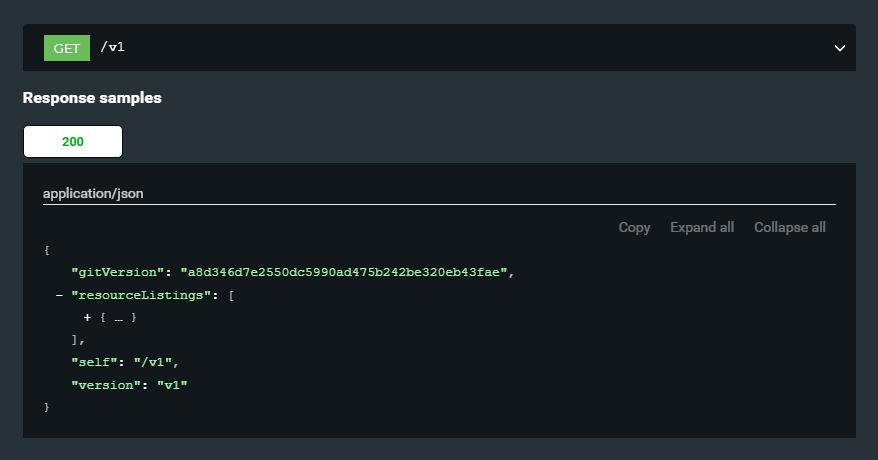Click the ellipsis inside collapsed braces
The width and height of the screenshot is (878, 460).
point(118,318)
